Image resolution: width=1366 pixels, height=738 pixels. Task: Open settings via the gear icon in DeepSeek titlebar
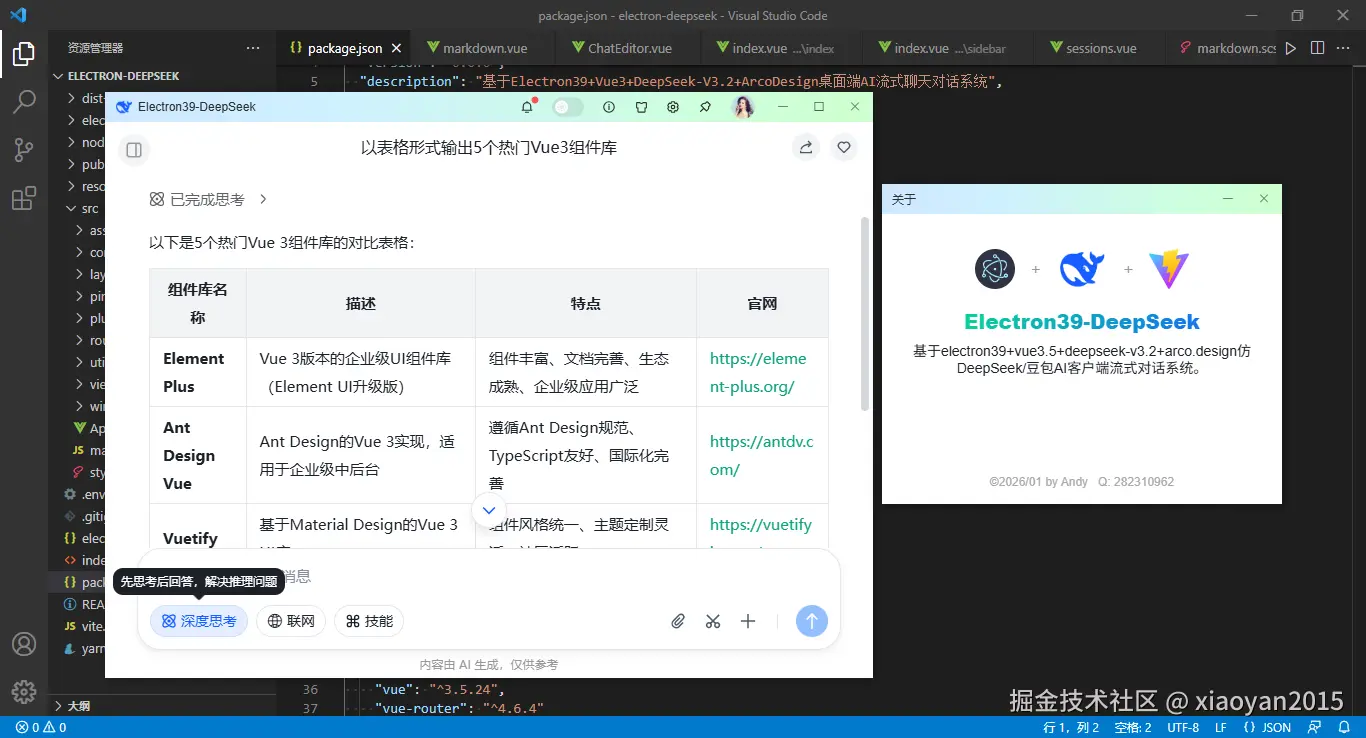673,107
